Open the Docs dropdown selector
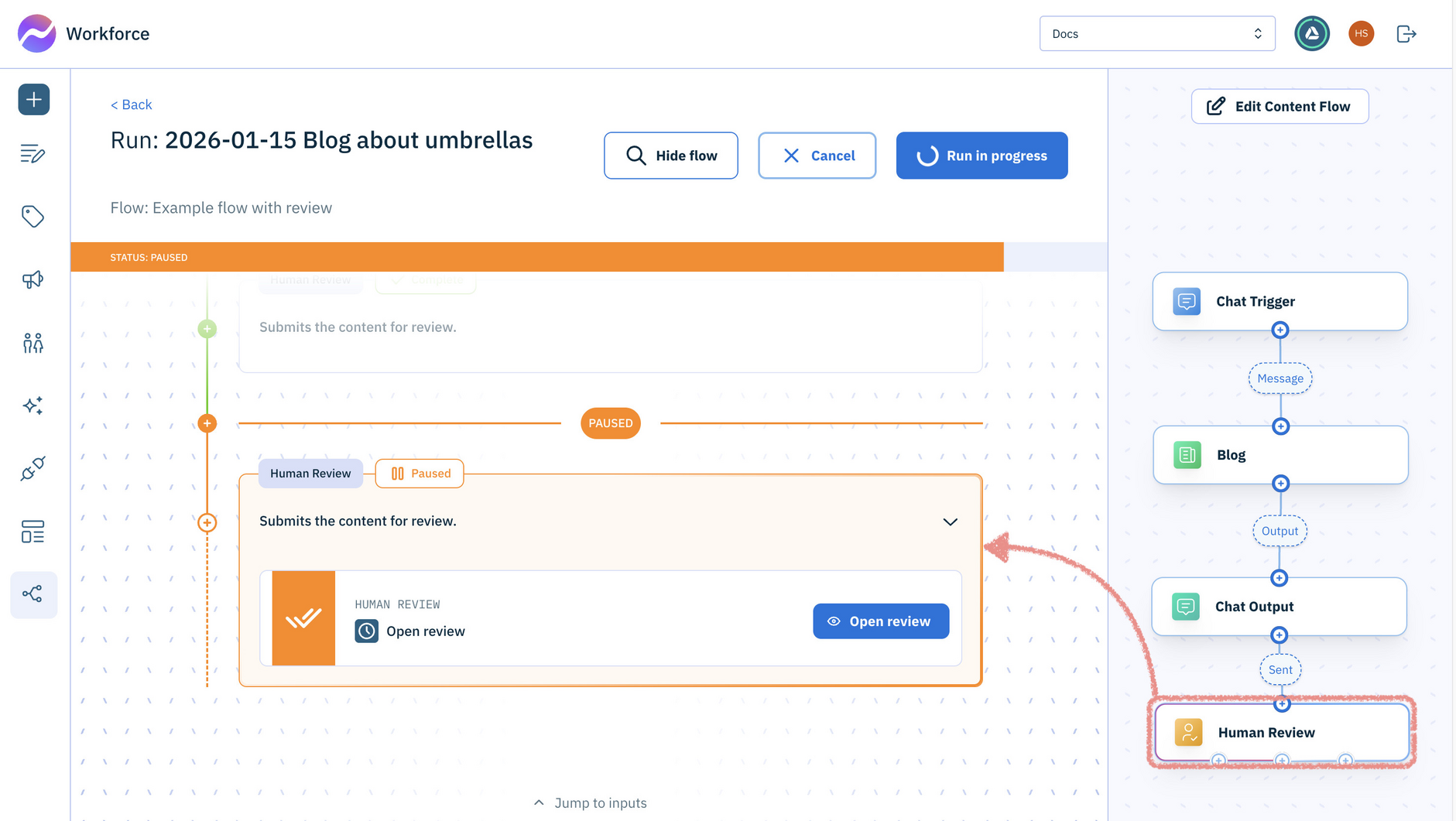Viewport: 1456px width, 821px height. pos(1156,34)
